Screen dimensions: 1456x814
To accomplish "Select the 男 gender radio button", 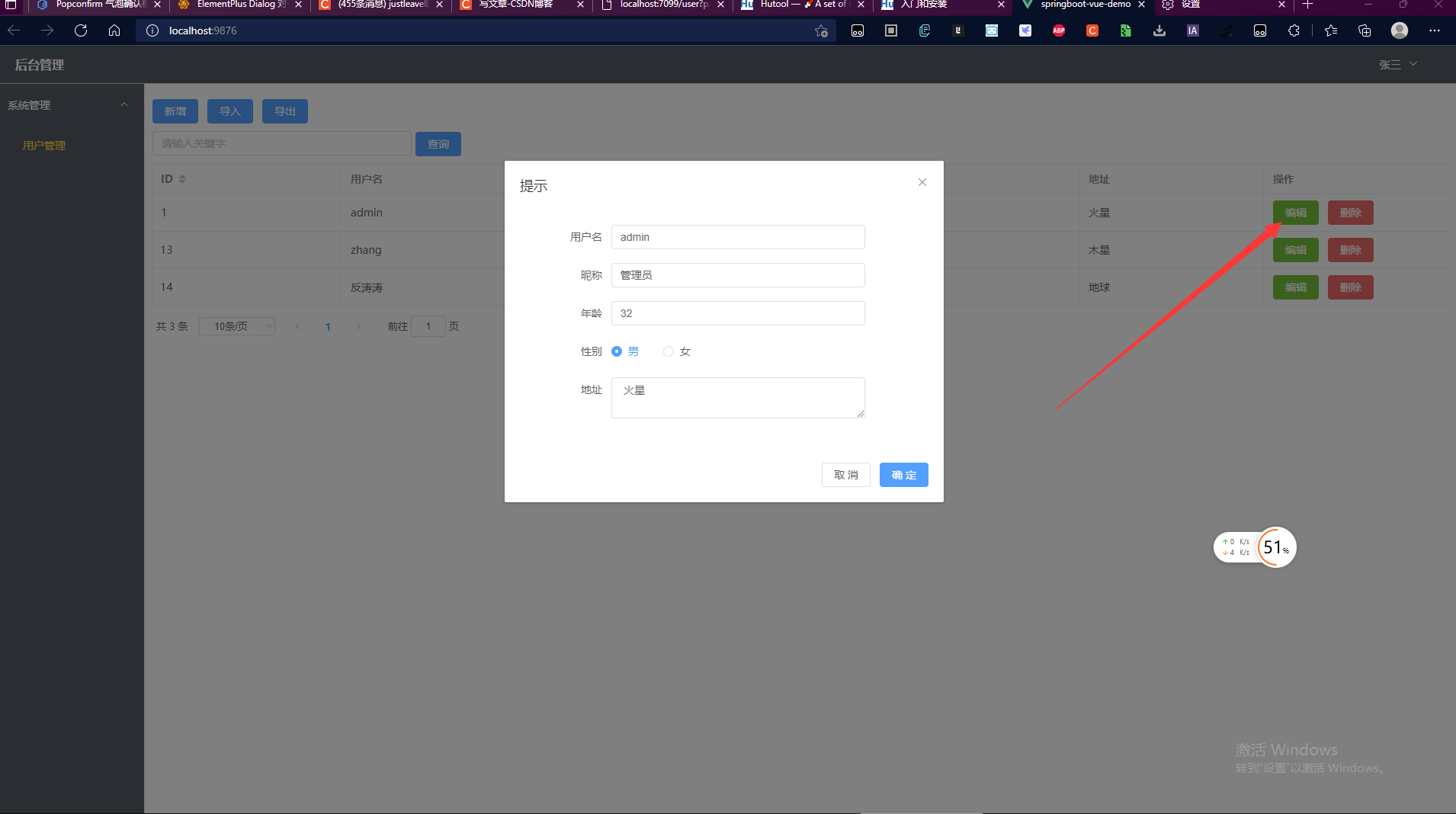I will pyautogui.click(x=616, y=351).
